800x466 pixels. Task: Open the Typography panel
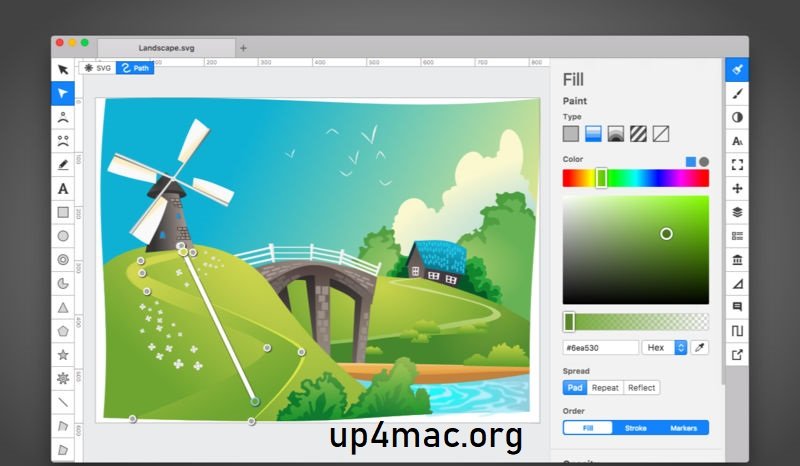[737, 141]
